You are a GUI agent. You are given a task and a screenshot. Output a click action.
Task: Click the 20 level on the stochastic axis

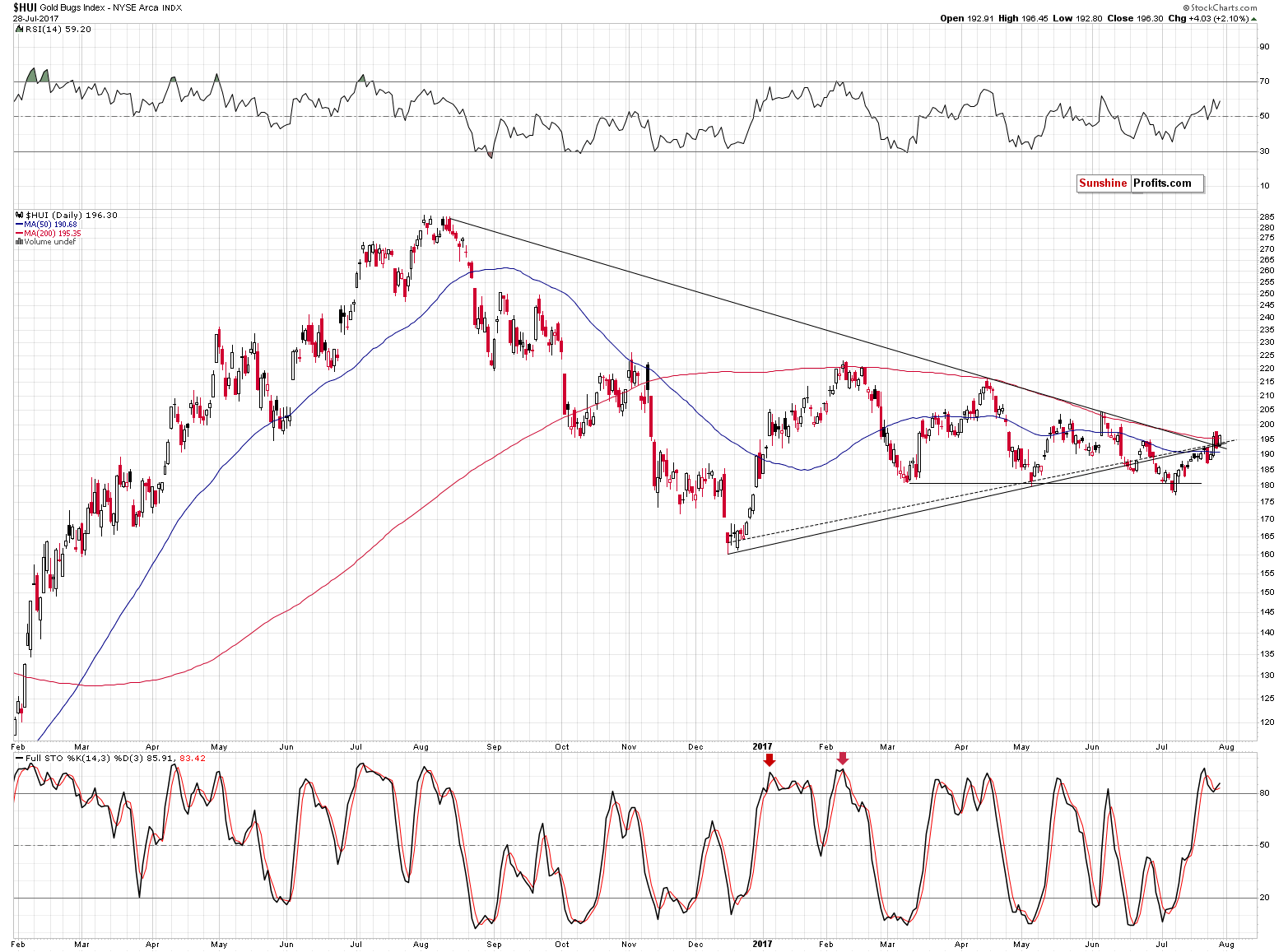point(1264,898)
